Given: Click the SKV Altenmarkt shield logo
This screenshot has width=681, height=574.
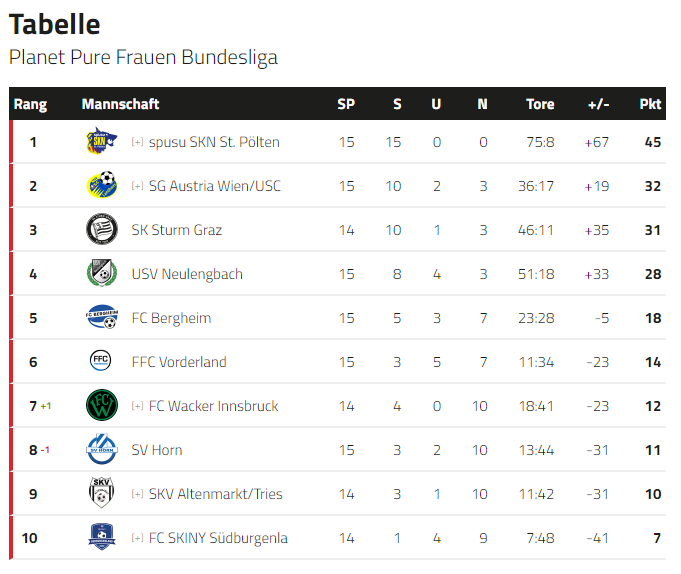Looking at the screenshot, I should [x=101, y=493].
